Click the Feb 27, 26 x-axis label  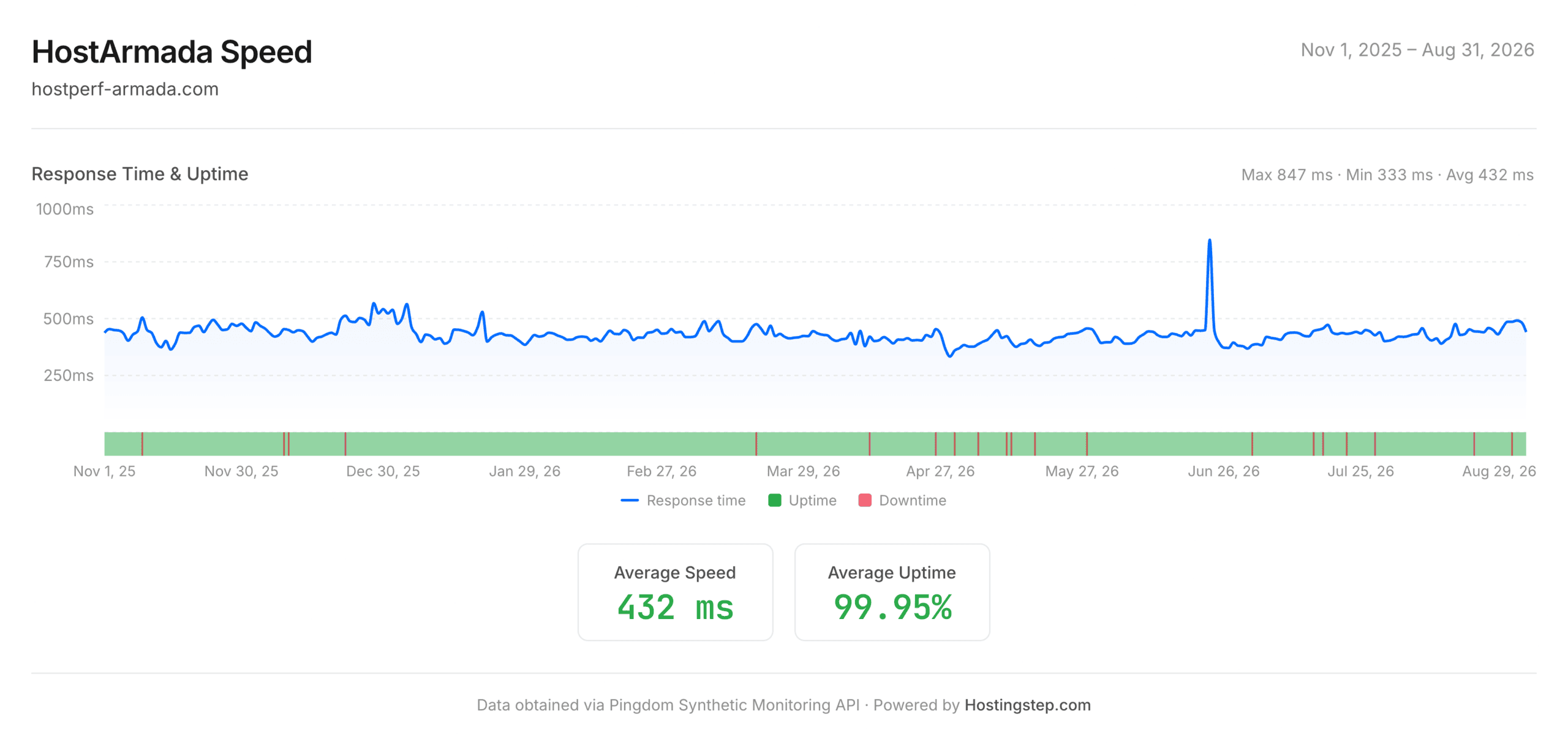tap(661, 471)
